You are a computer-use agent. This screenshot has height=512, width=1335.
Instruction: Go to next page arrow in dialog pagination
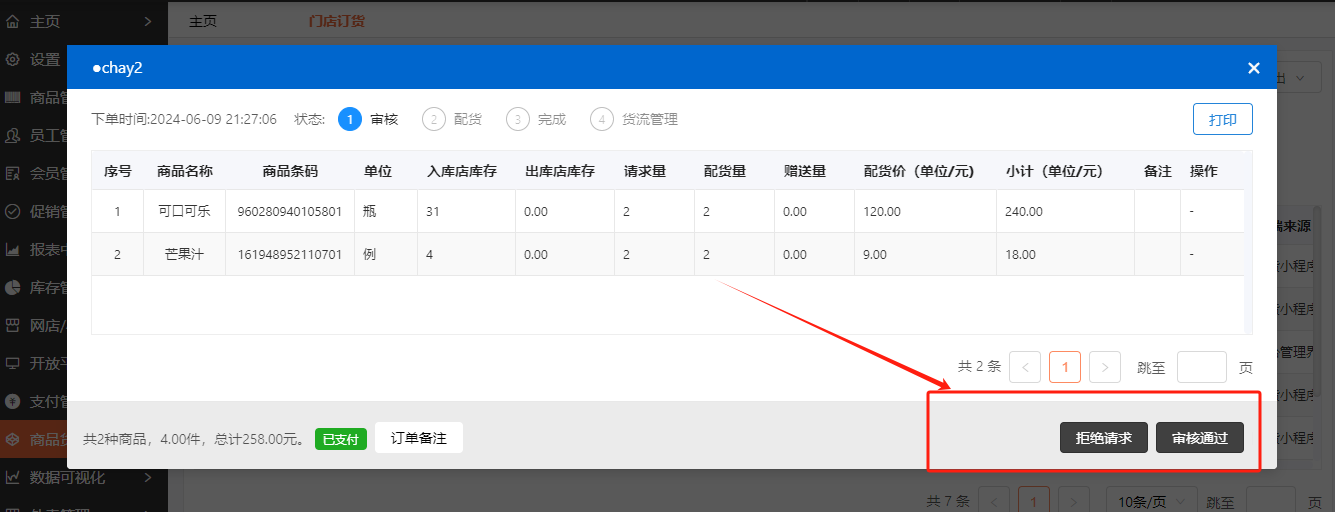[1104, 367]
